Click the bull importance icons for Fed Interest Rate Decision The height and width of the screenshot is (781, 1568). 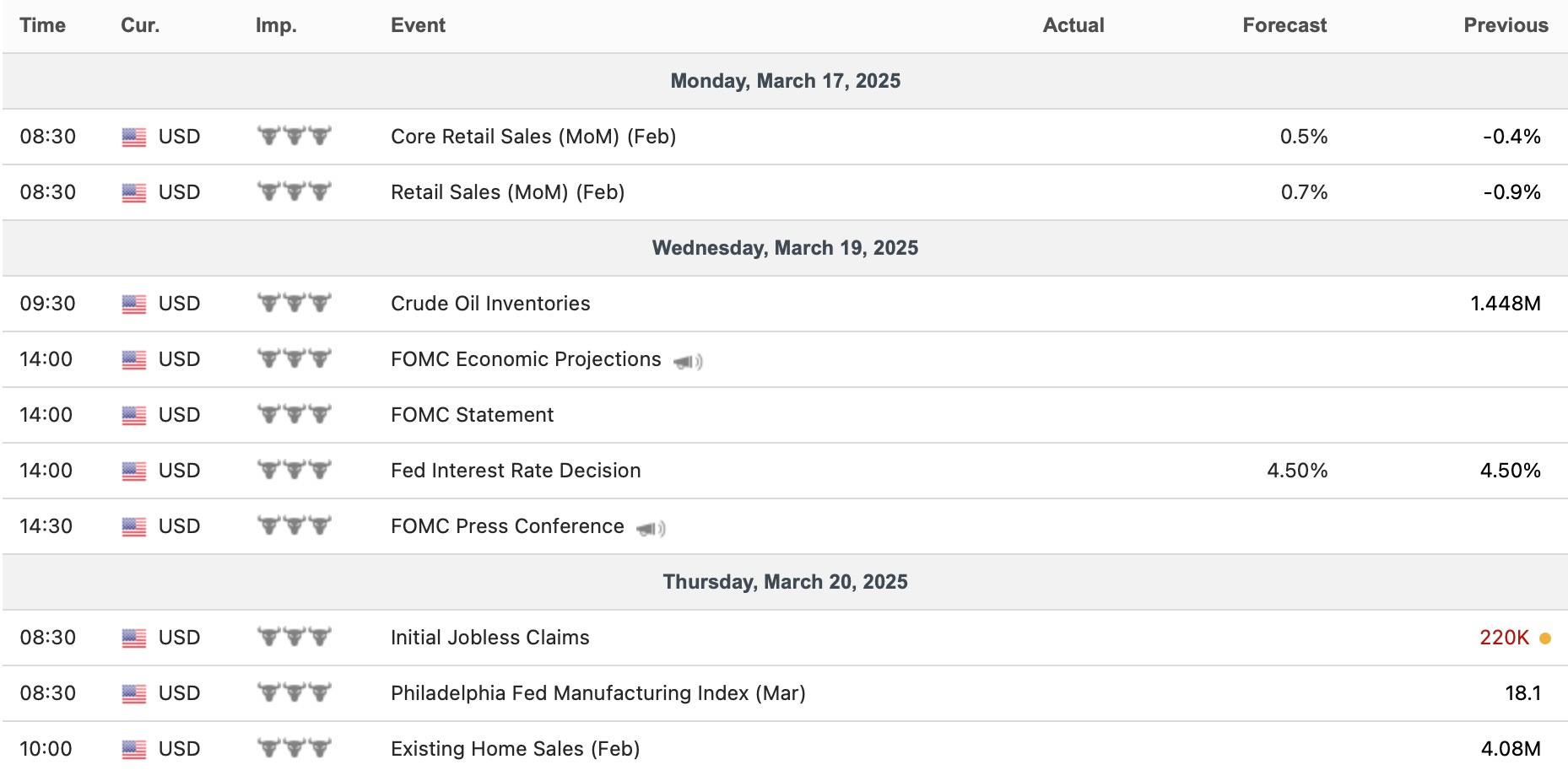[295, 470]
